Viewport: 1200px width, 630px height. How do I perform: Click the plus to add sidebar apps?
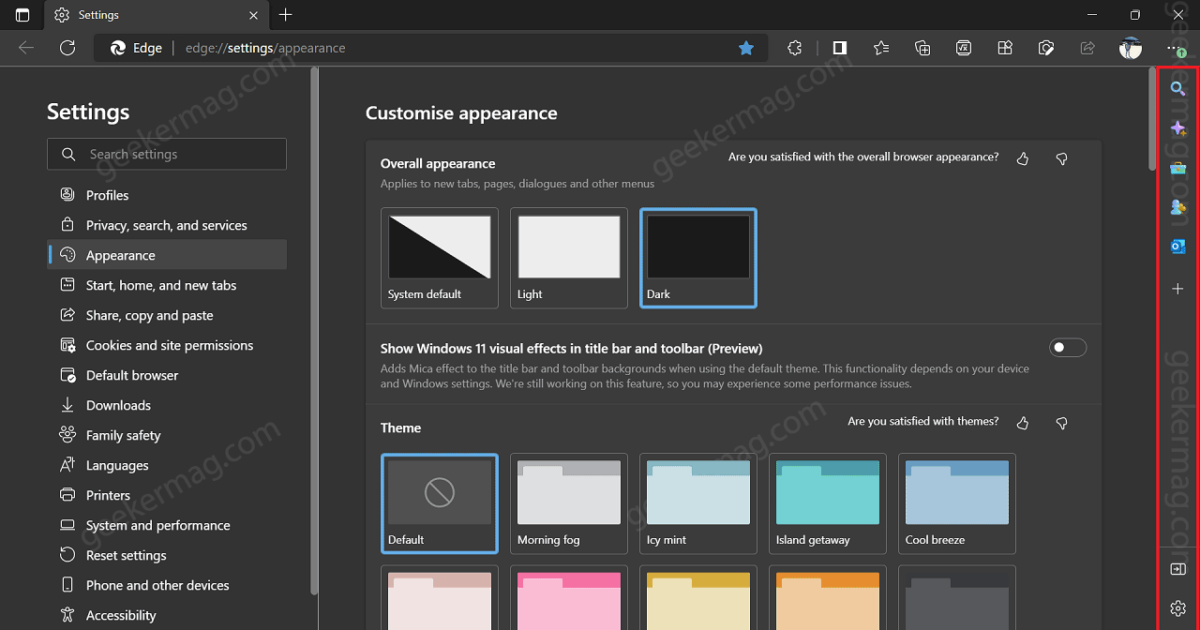point(1178,289)
